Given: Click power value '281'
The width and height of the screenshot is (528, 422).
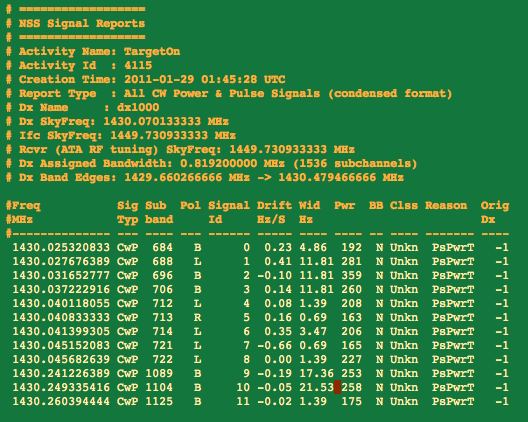Looking at the screenshot, I should (352, 262).
